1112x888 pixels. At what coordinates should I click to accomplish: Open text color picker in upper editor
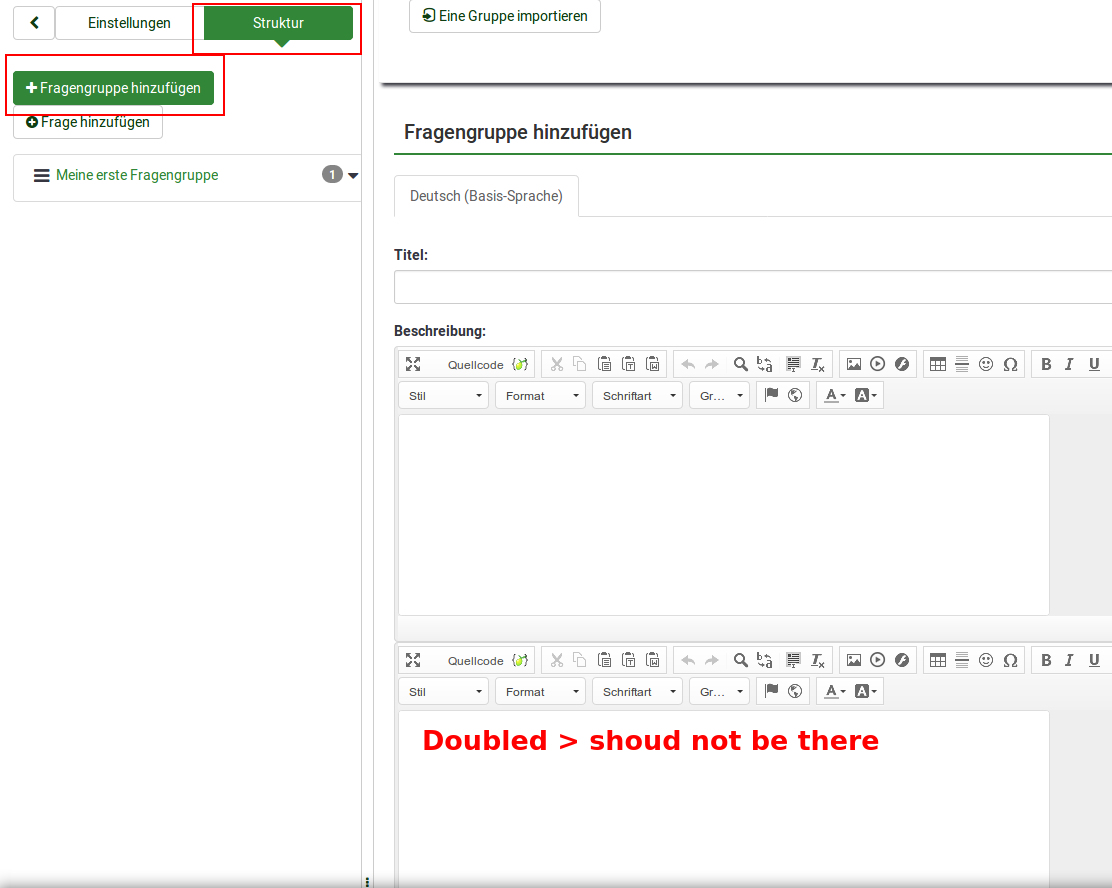[833, 396]
